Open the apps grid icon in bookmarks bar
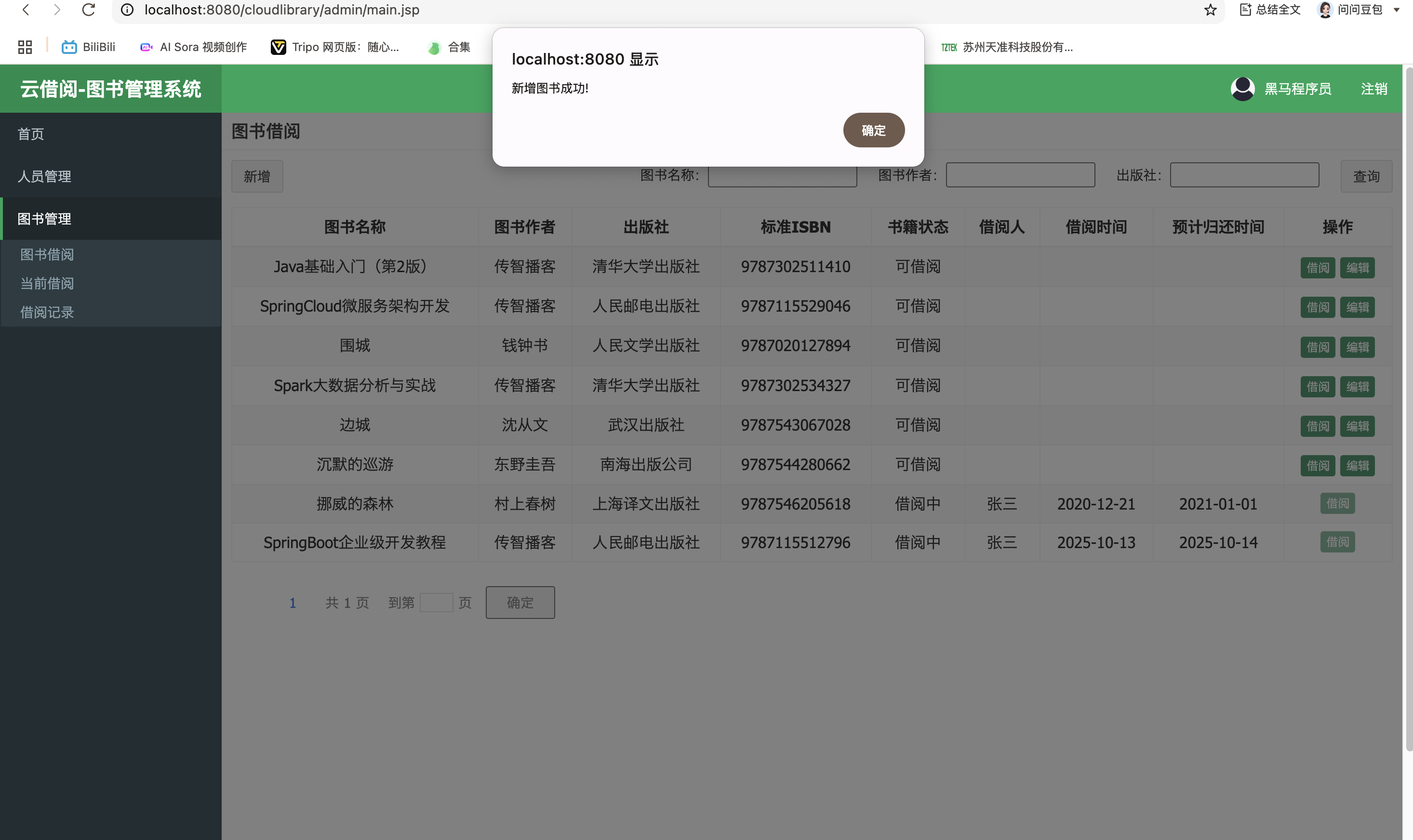The height and width of the screenshot is (840, 1413). pyautogui.click(x=25, y=47)
